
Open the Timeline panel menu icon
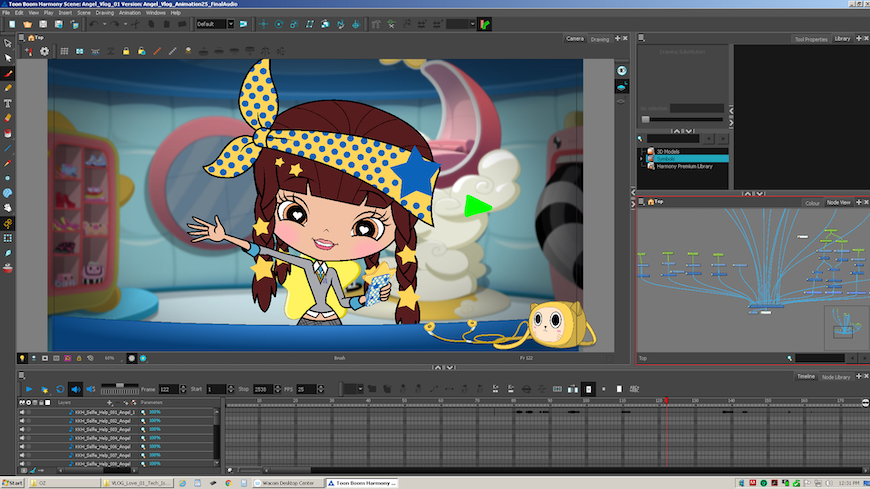point(21,376)
